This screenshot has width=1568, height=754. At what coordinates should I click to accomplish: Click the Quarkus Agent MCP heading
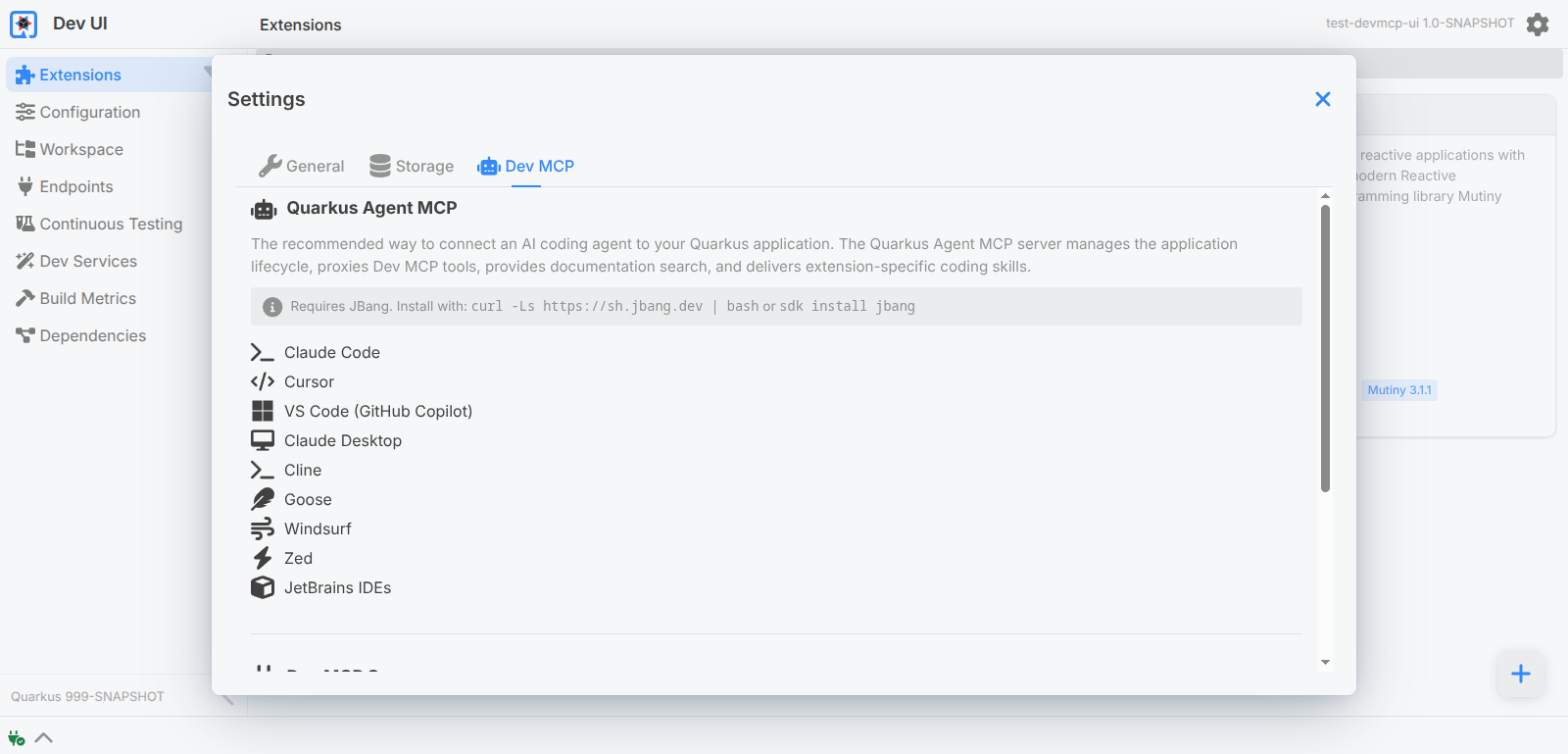click(x=371, y=208)
